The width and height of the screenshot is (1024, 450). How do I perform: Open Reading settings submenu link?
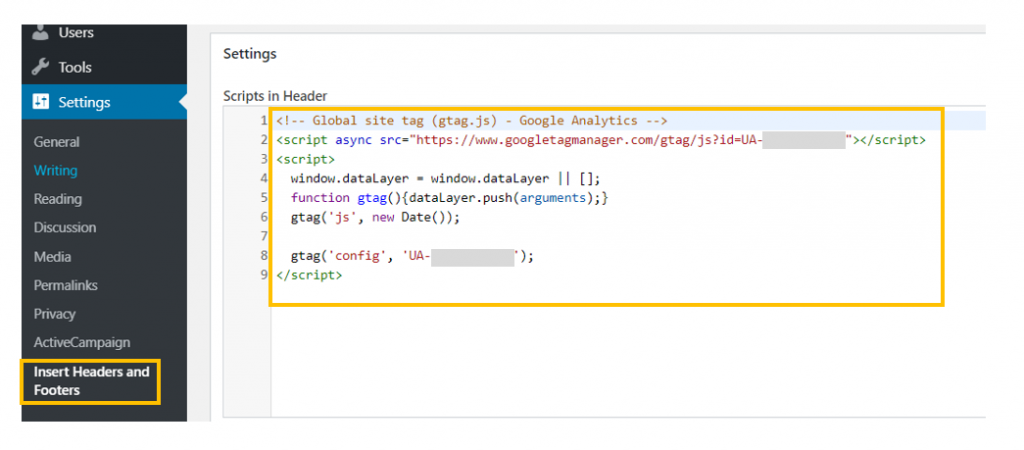click(x=57, y=199)
